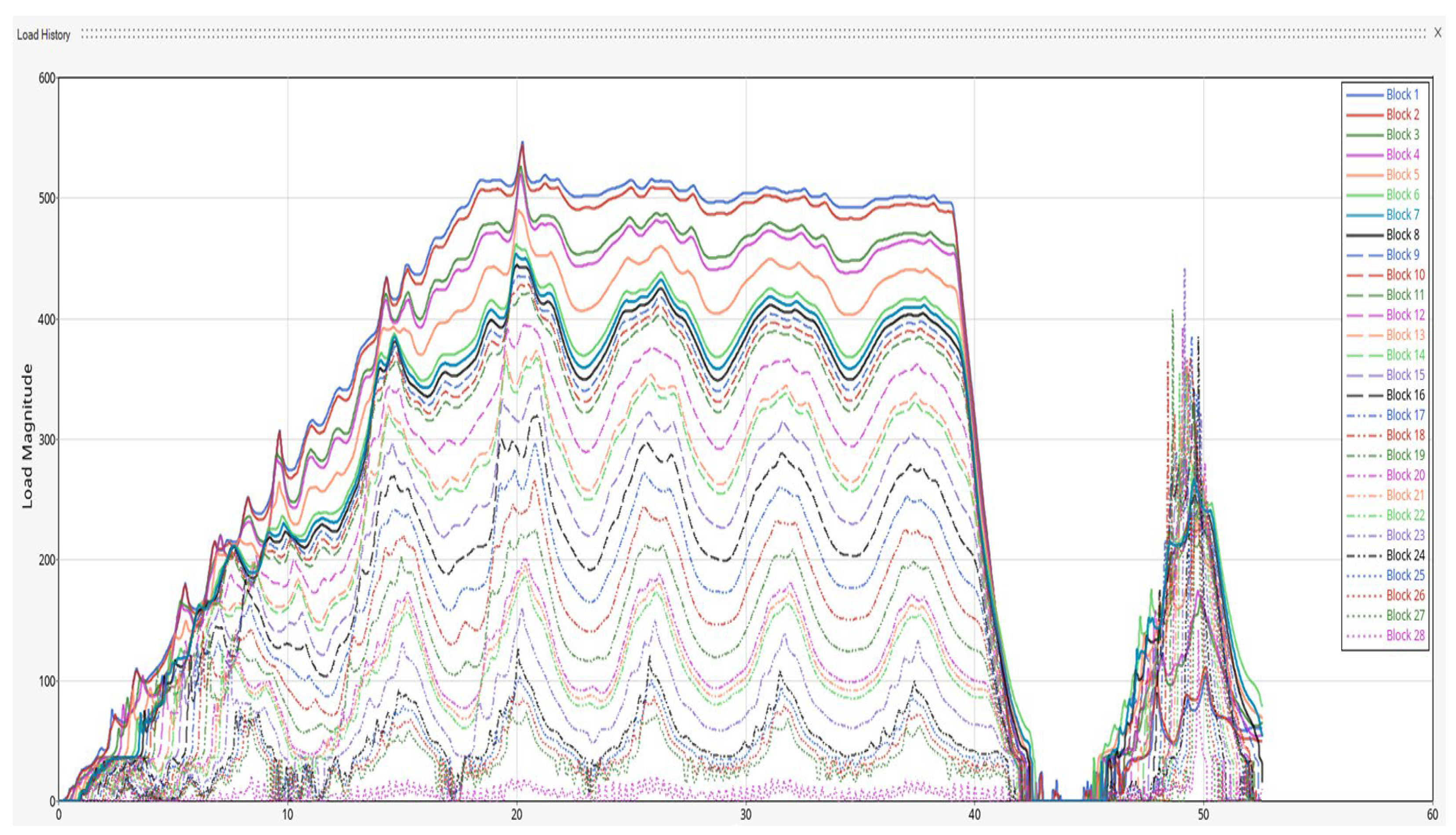Click the 600 y-axis tick label
The image size is (1456, 835).
coord(47,79)
